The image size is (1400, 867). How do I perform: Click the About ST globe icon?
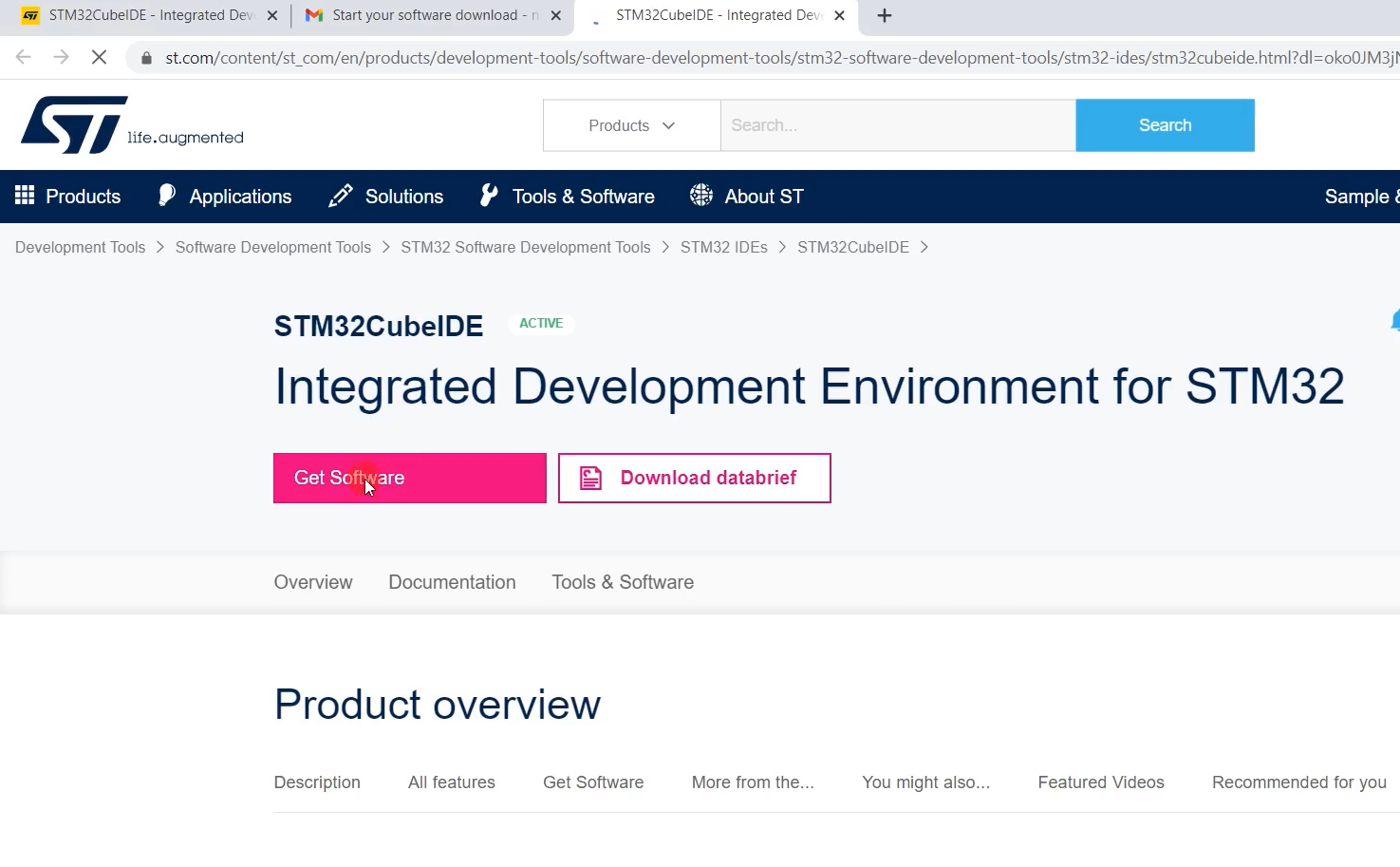click(x=701, y=196)
